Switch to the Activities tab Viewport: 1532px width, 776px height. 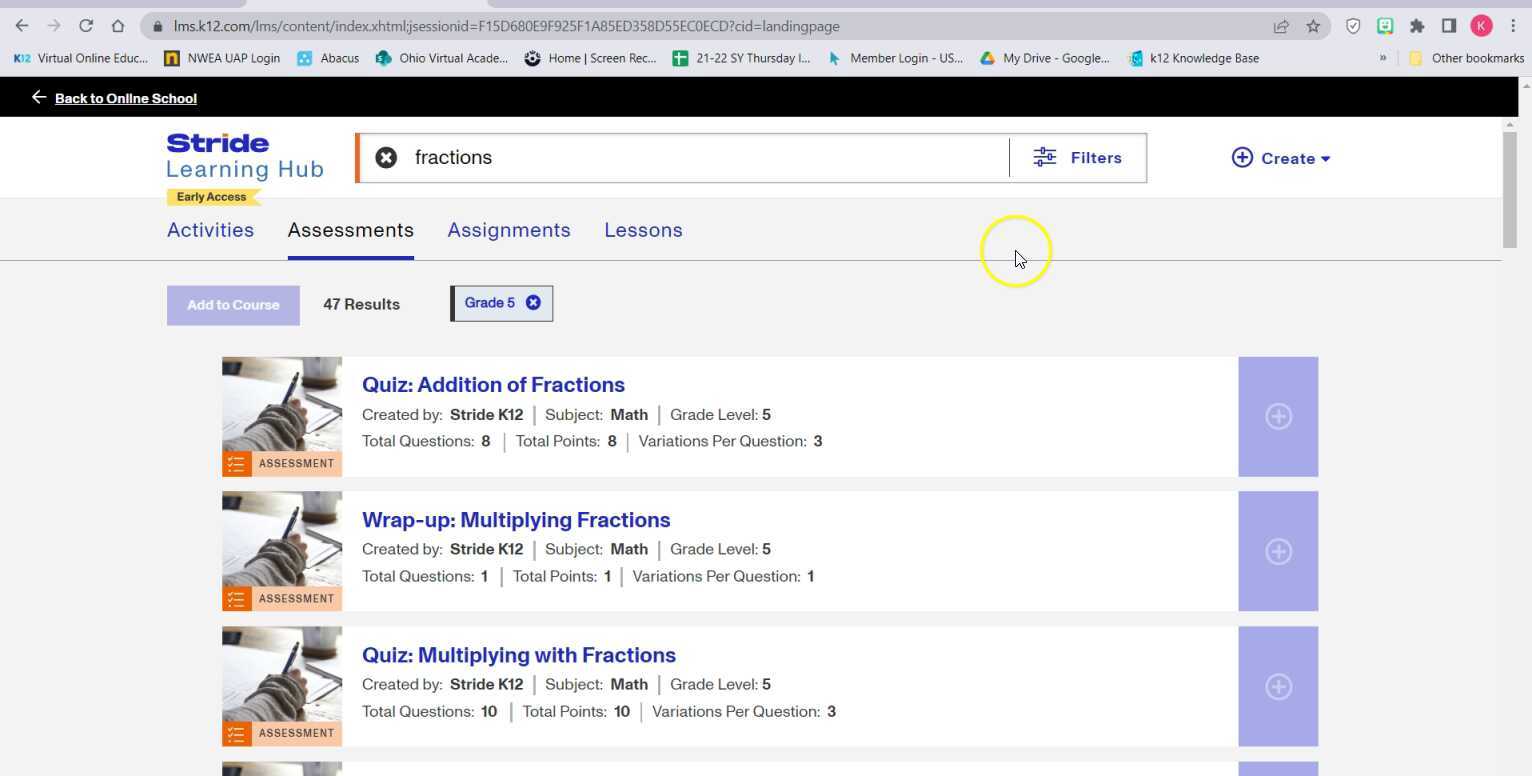tap(210, 230)
